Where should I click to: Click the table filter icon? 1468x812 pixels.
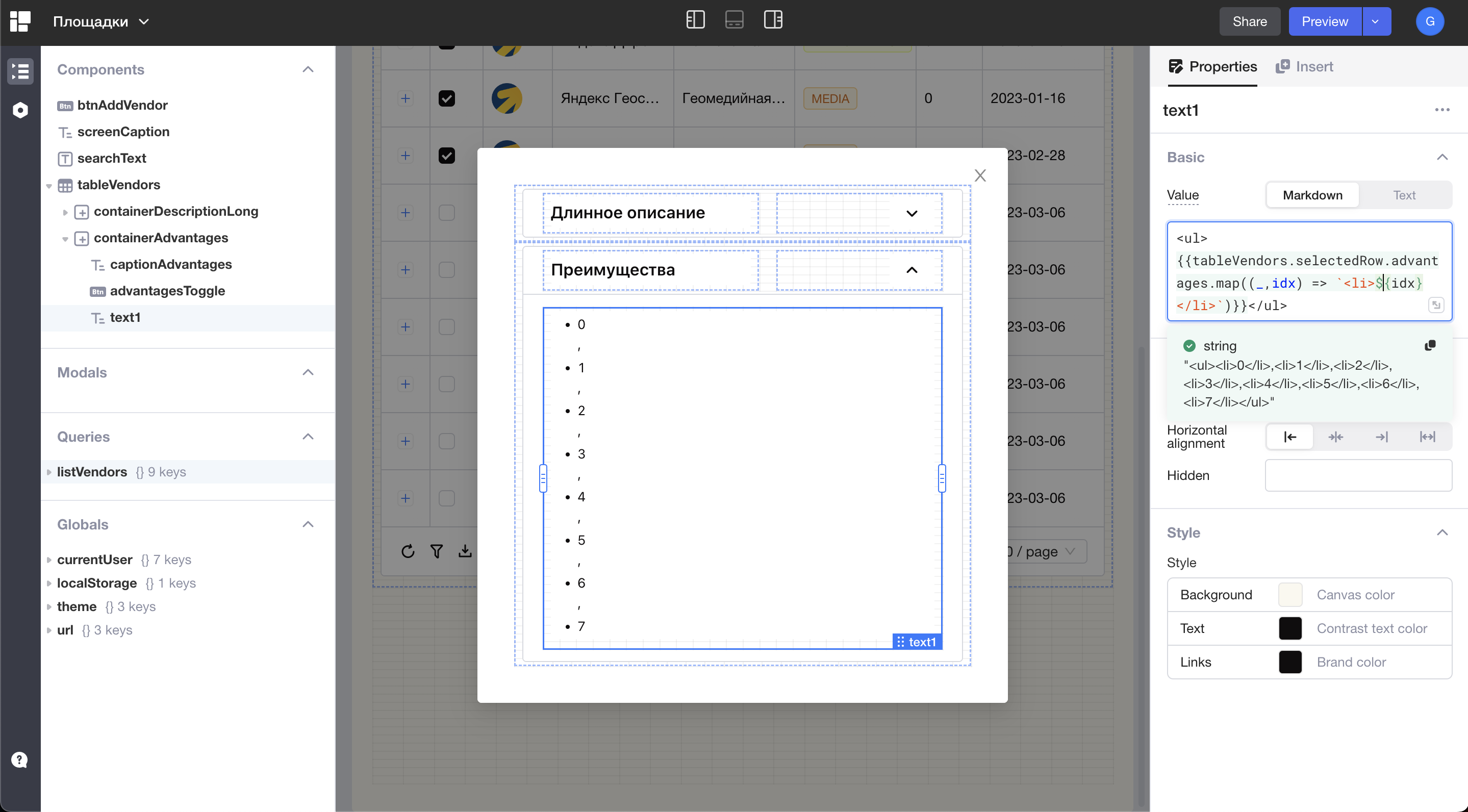point(437,551)
